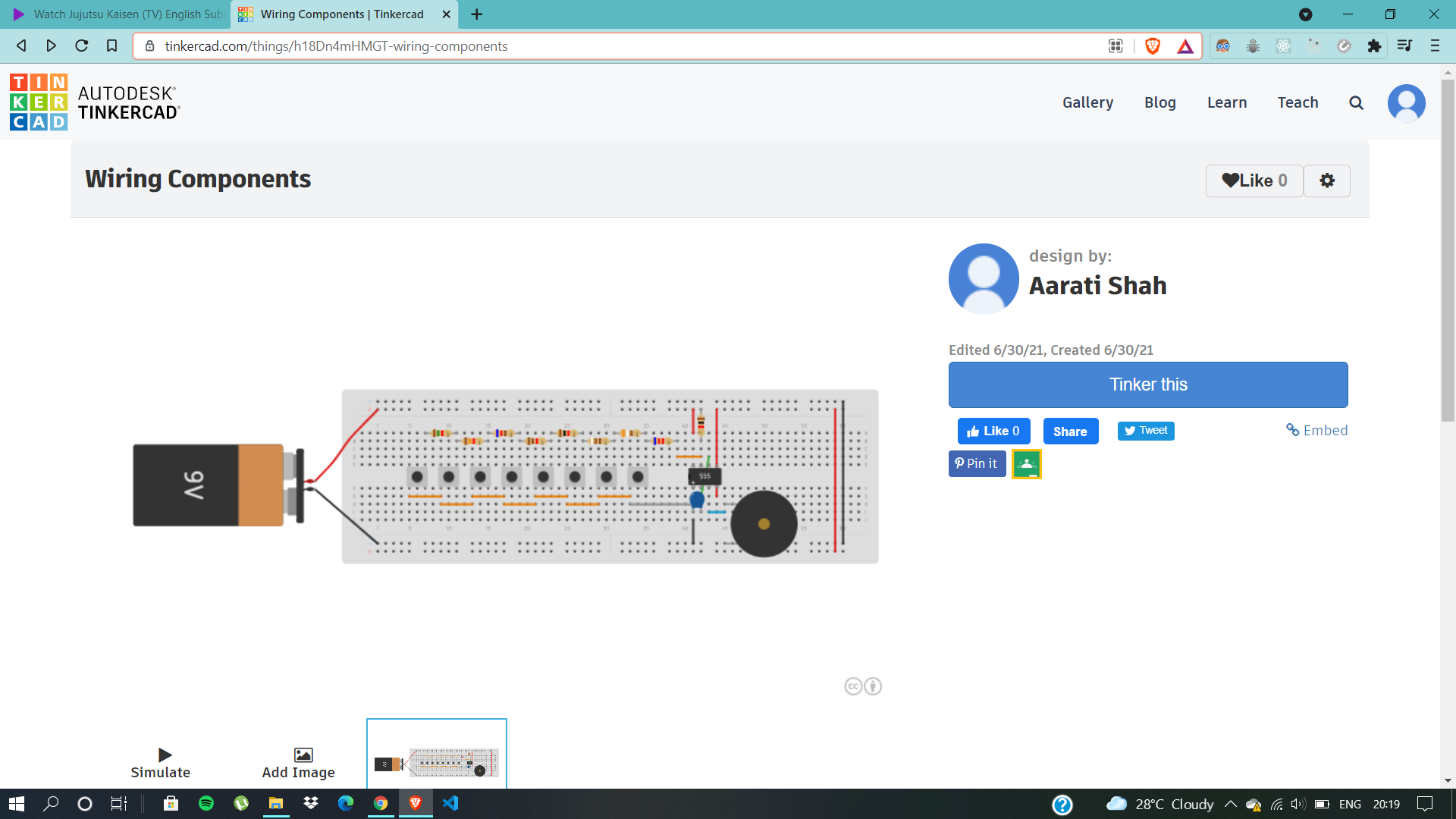Open the Embed link
This screenshot has height=819, width=1456.
(1316, 431)
